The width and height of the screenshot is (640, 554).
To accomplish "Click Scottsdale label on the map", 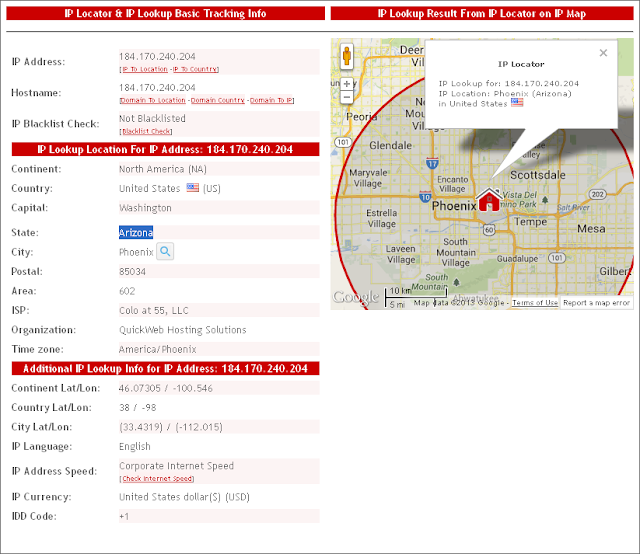I will tap(538, 175).
